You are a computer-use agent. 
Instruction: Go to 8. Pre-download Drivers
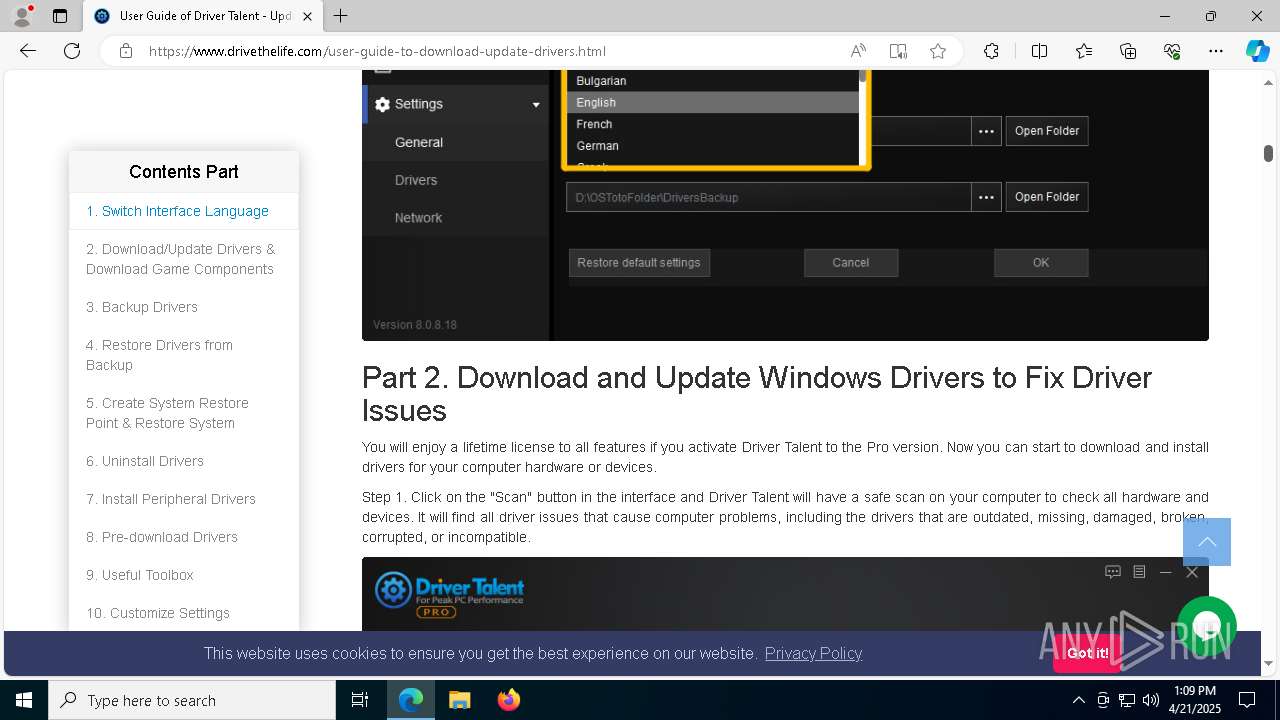(162, 537)
